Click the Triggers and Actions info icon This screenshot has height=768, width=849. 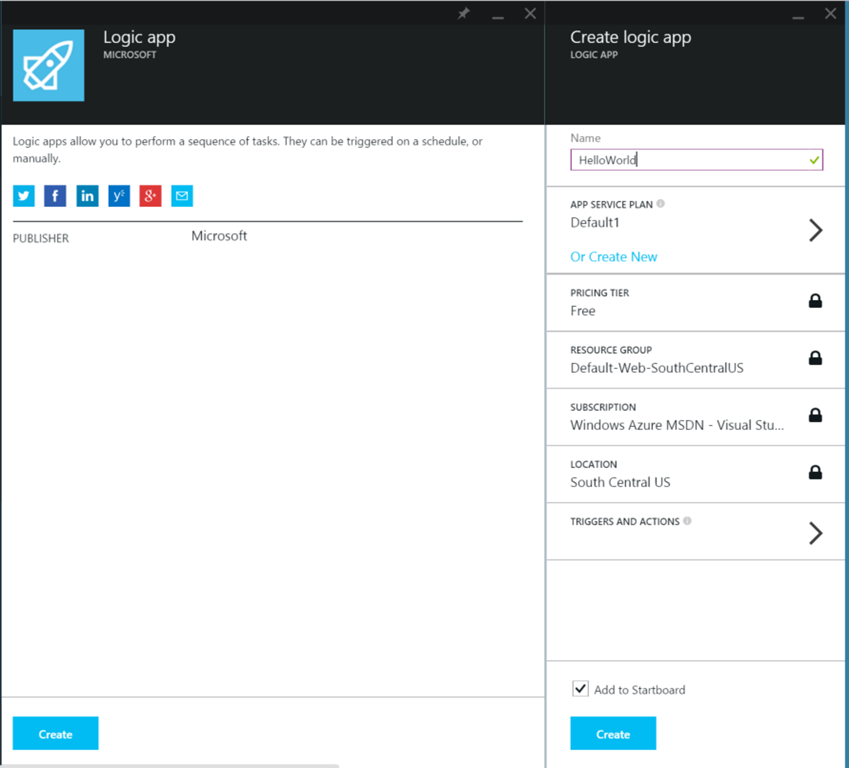687,520
